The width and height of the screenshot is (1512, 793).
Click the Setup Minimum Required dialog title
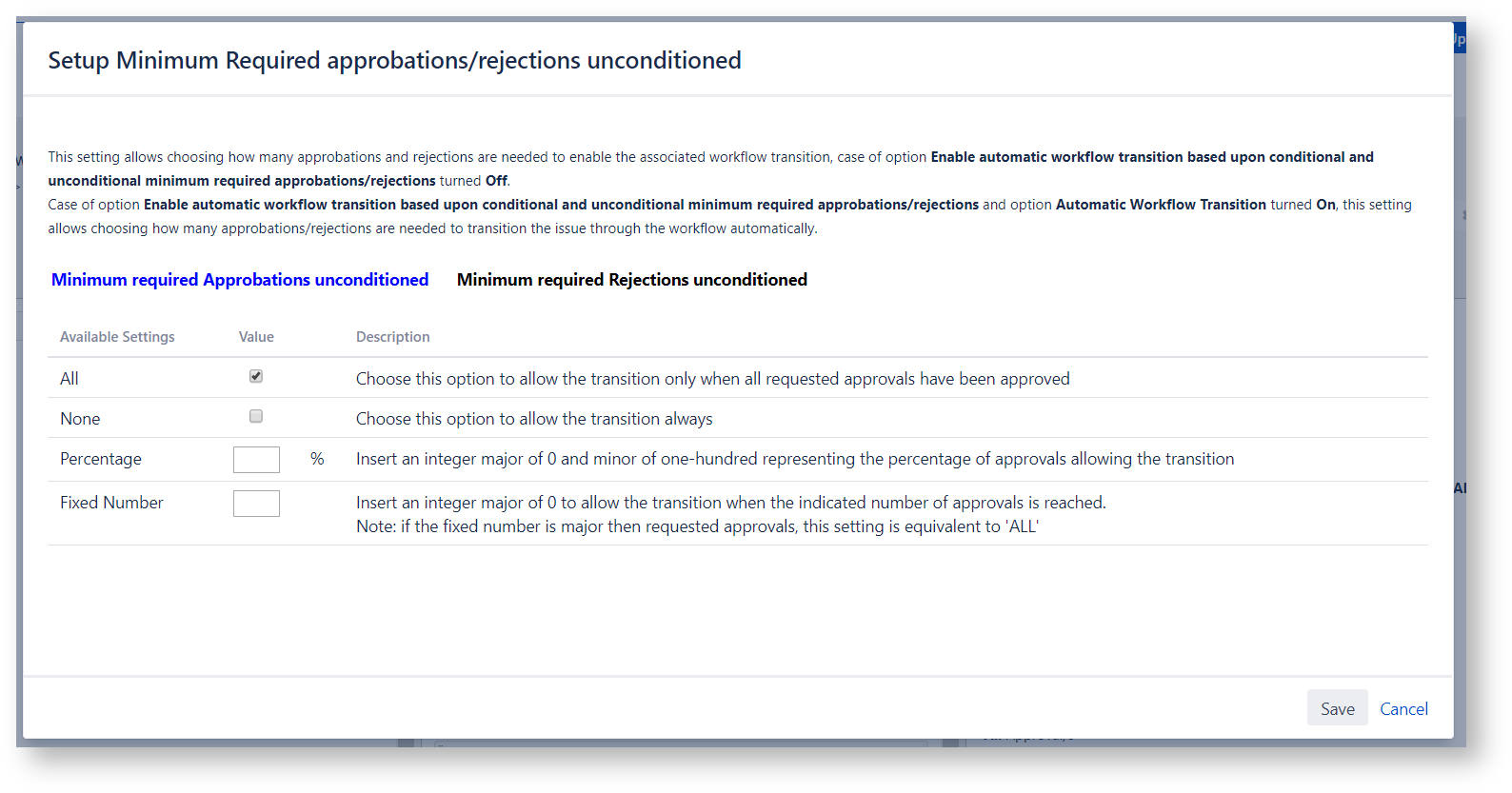[x=394, y=60]
